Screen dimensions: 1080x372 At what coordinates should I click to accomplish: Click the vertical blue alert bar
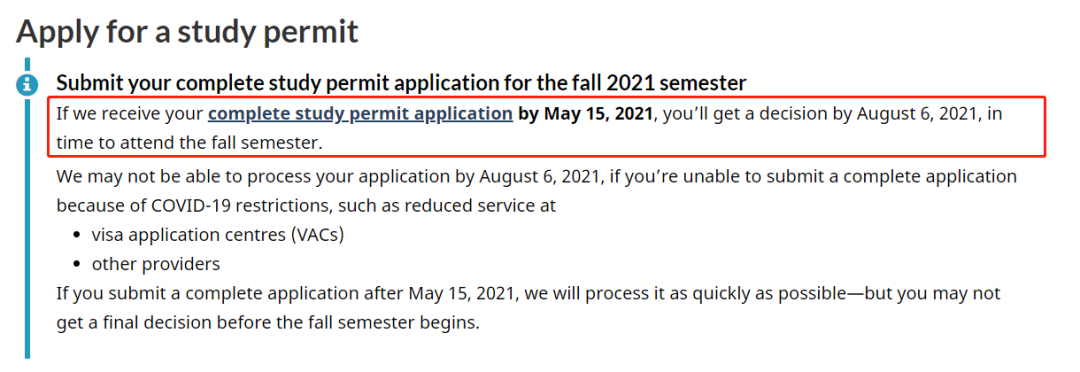[x=27, y=209]
